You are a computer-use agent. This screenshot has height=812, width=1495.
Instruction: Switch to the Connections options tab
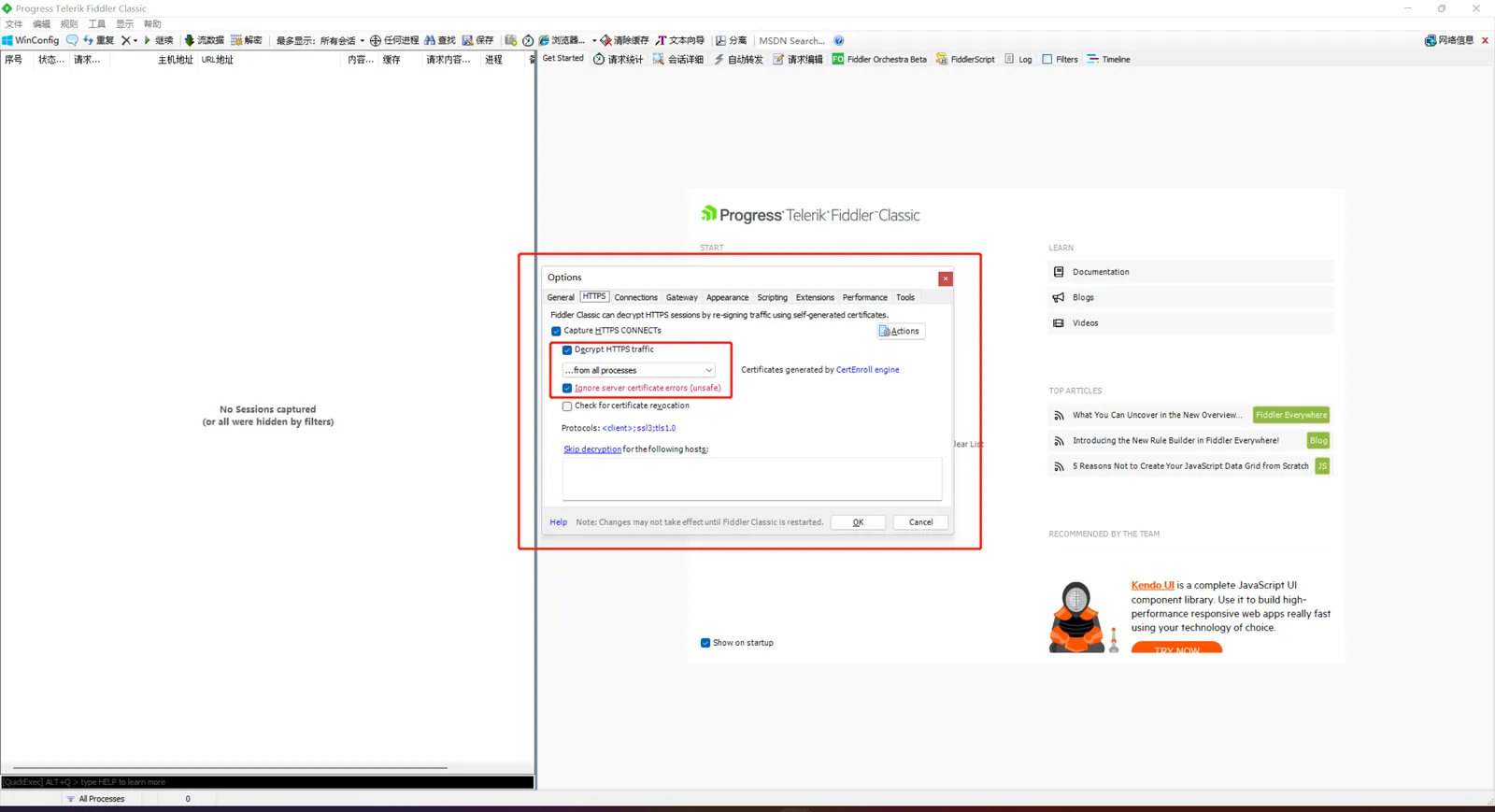pos(635,297)
